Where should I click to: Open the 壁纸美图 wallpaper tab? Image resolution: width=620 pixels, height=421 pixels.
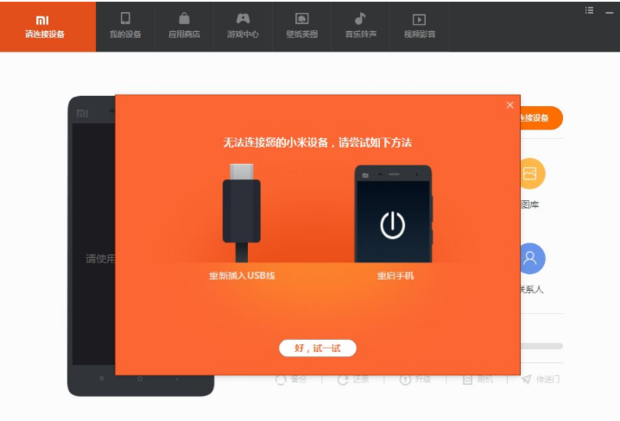[302, 26]
